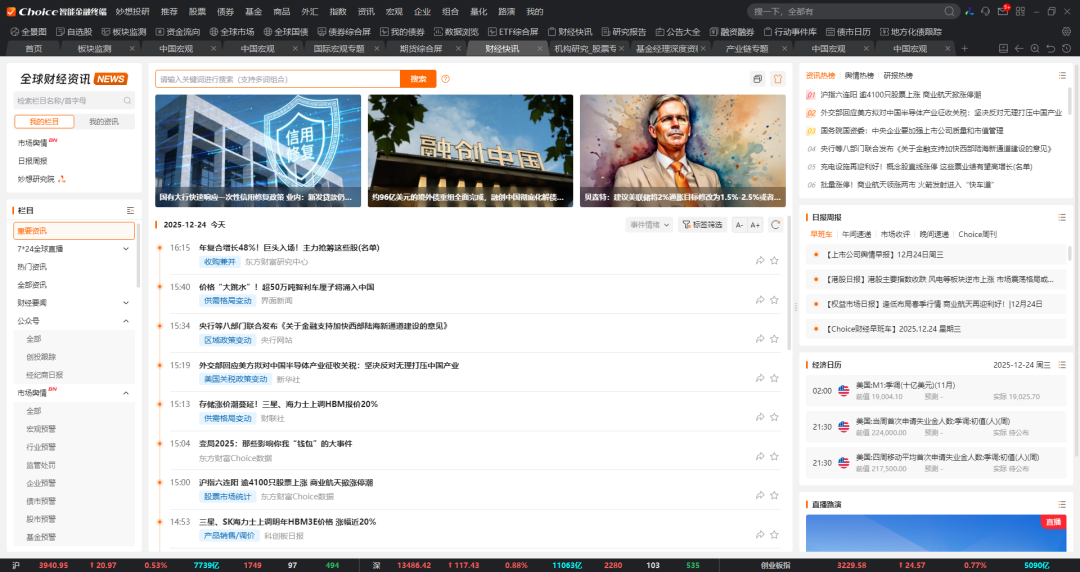Switch to 我的资讯 toggle button

coord(104,121)
